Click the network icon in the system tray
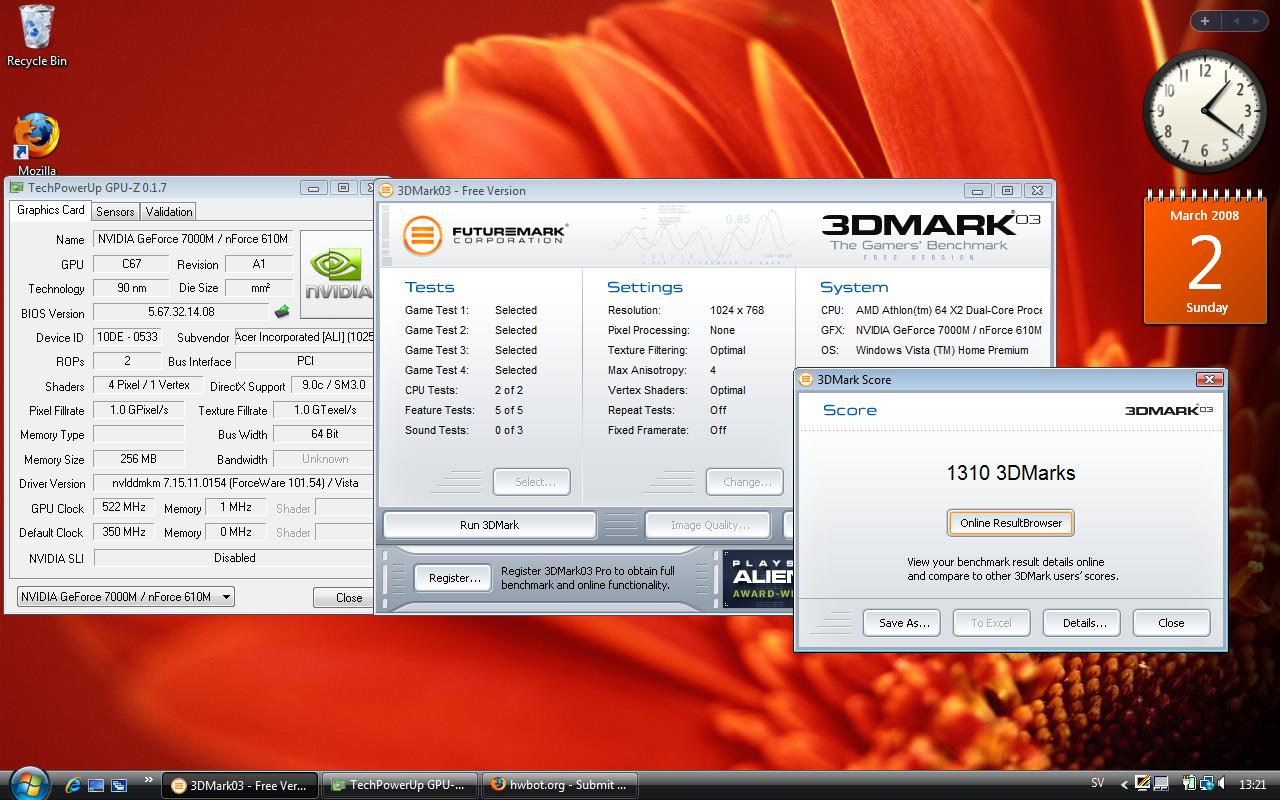 click(1207, 784)
